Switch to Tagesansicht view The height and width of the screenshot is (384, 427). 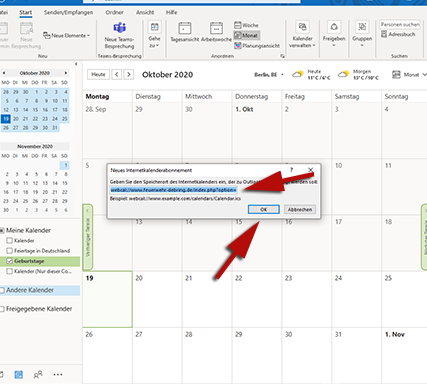click(x=184, y=32)
